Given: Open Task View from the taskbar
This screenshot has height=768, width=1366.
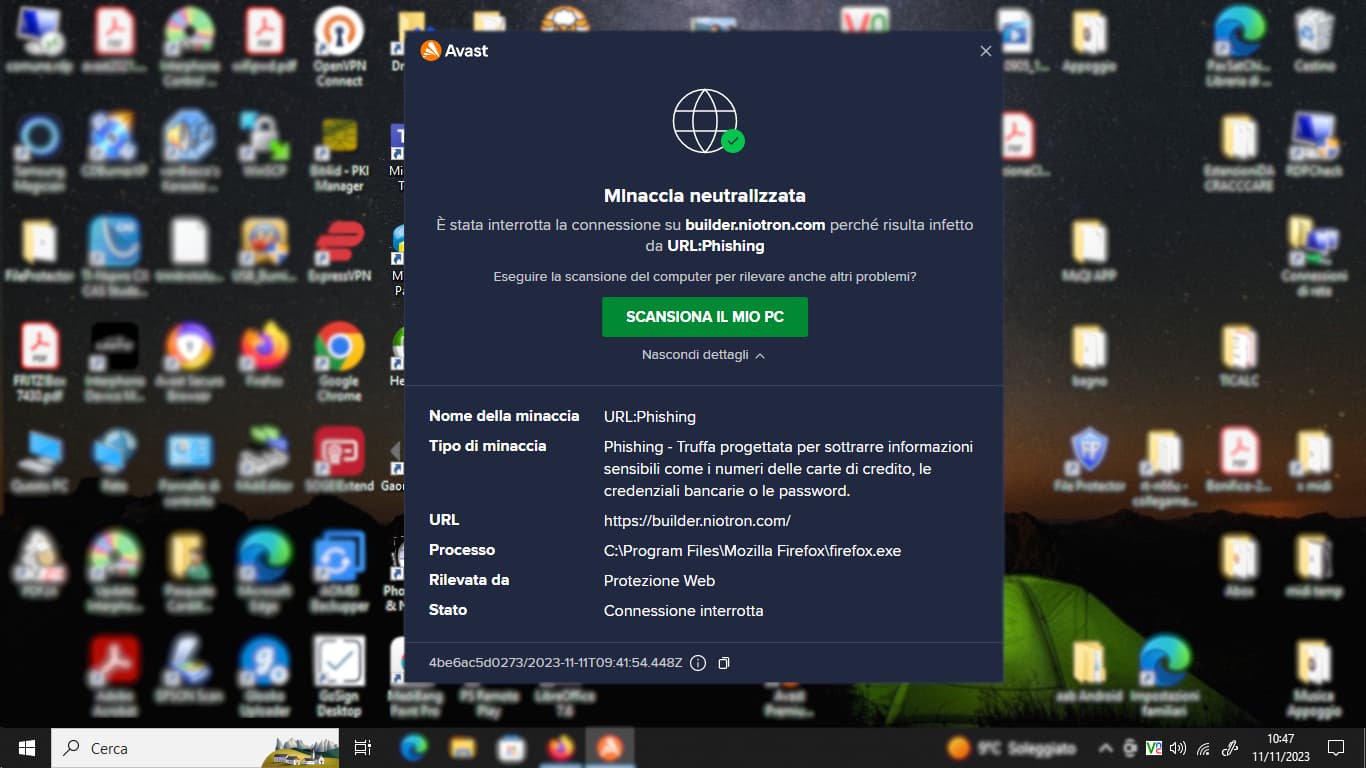Looking at the screenshot, I should click(x=363, y=748).
